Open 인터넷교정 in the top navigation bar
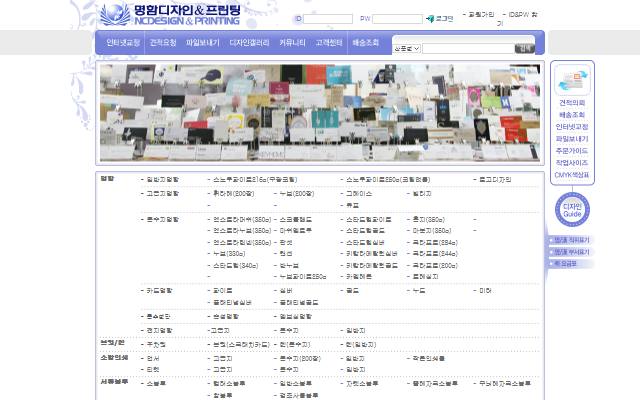This screenshot has width=640, height=400. [x=123, y=42]
